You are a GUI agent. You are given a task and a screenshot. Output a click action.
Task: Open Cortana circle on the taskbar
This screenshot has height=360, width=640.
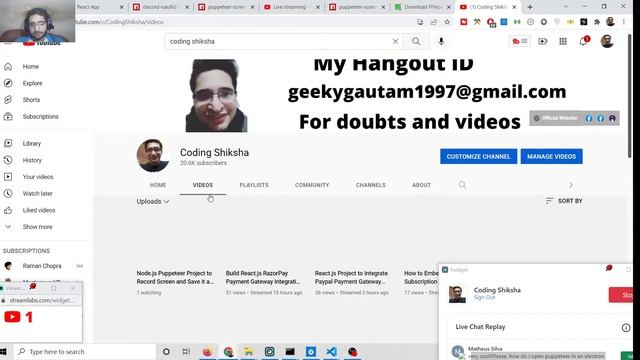point(166,351)
